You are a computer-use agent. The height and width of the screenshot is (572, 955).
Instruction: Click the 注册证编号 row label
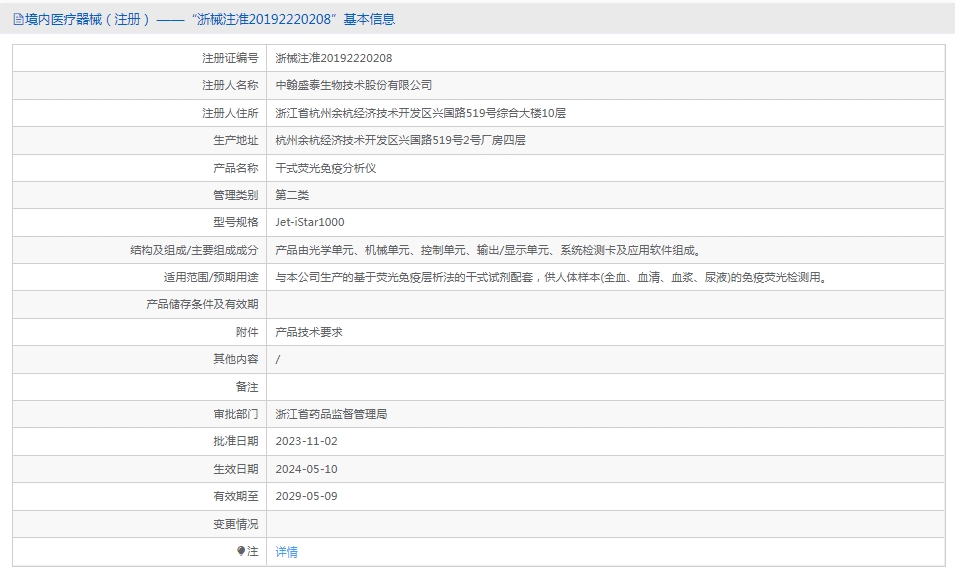(x=230, y=58)
